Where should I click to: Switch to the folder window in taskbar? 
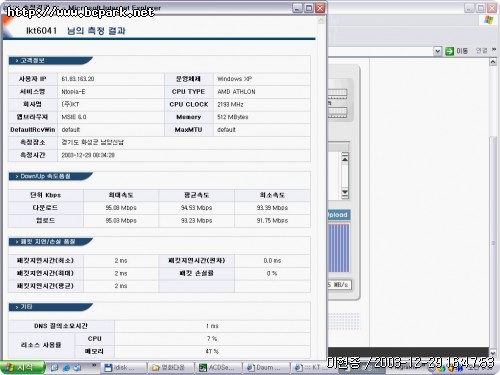(x=172, y=368)
